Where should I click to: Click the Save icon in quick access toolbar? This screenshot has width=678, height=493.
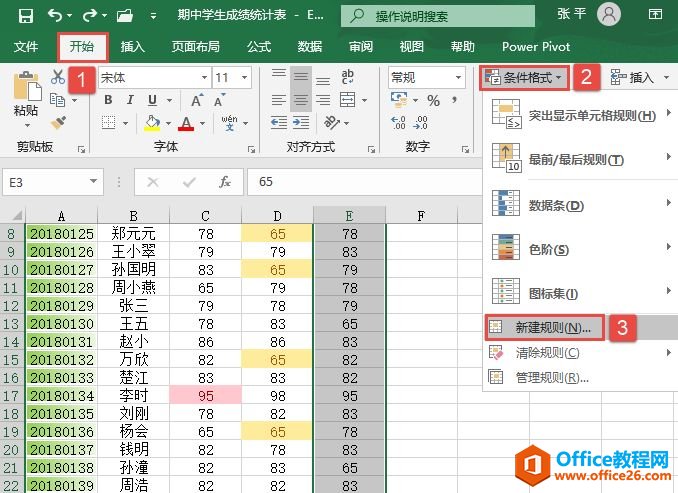(26, 16)
